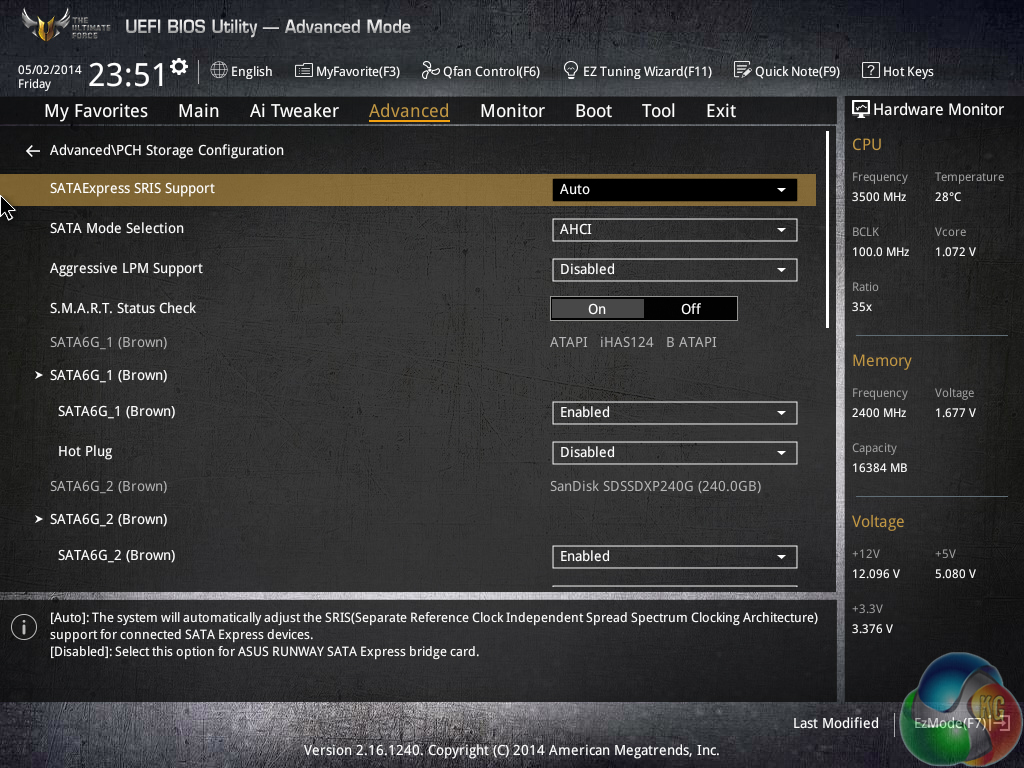Image resolution: width=1024 pixels, height=768 pixels.
Task: Open Quick Note(F9) notepad icon
Action: pos(742,71)
